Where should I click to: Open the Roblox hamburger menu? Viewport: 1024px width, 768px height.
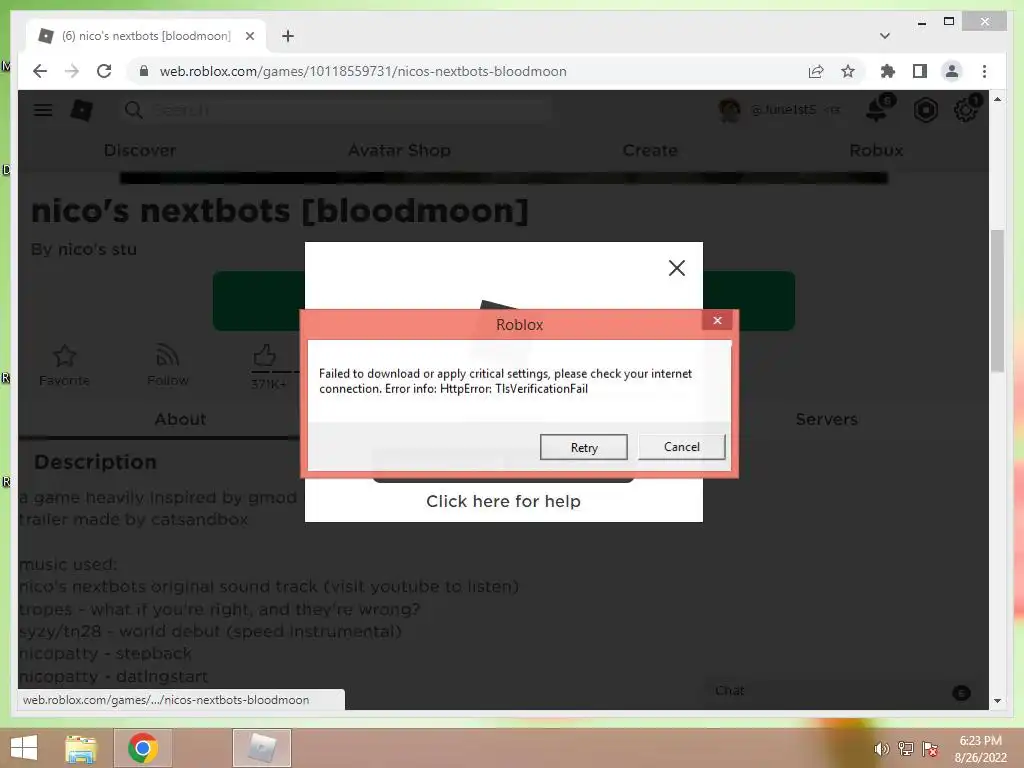point(43,110)
